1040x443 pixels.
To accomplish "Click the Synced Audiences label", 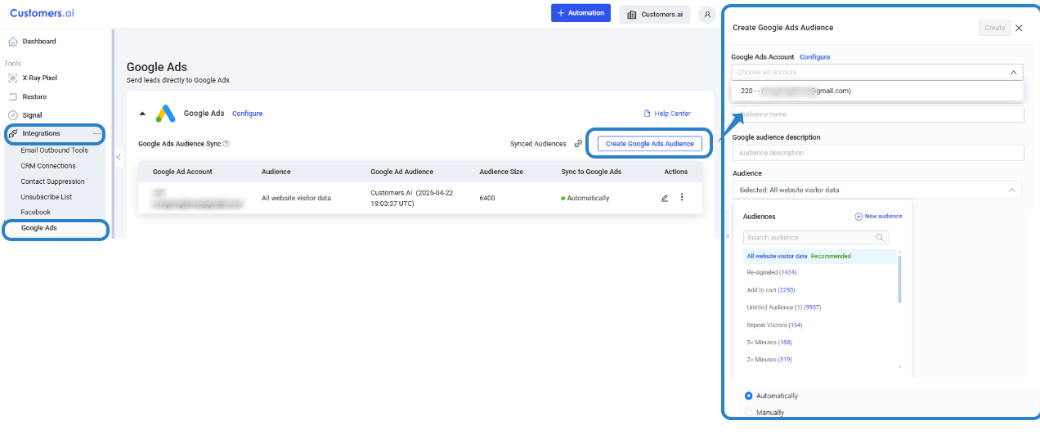I will (x=538, y=143).
